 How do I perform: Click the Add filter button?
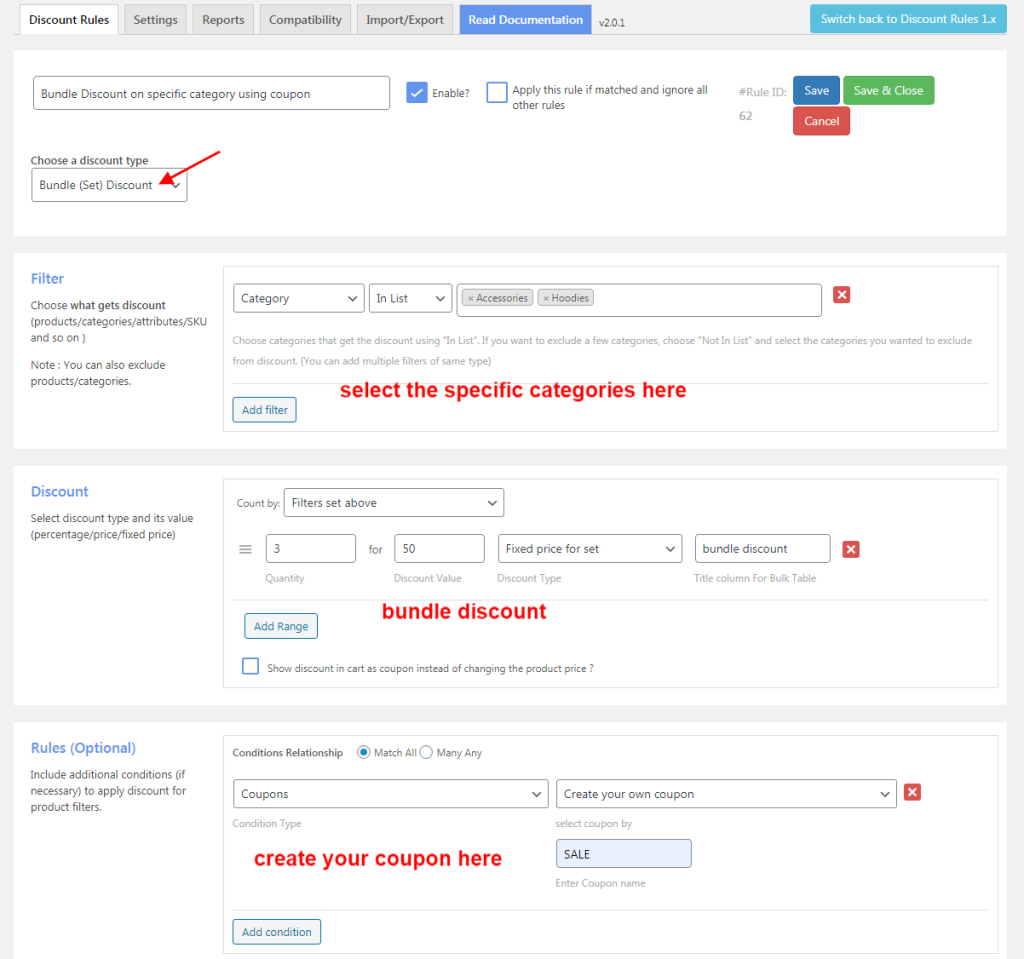tap(263, 409)
